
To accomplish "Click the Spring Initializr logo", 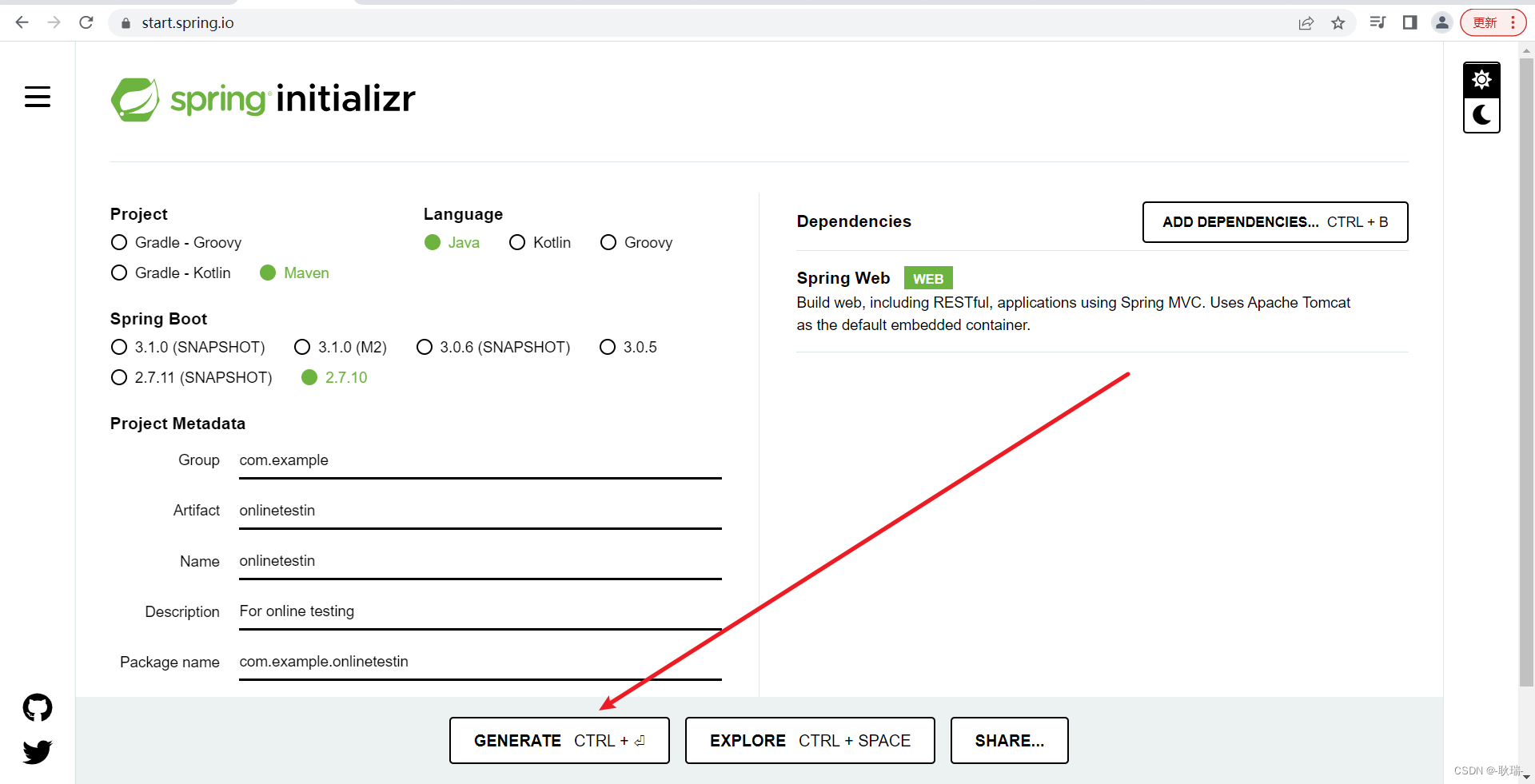I will (x=263, y=99).
